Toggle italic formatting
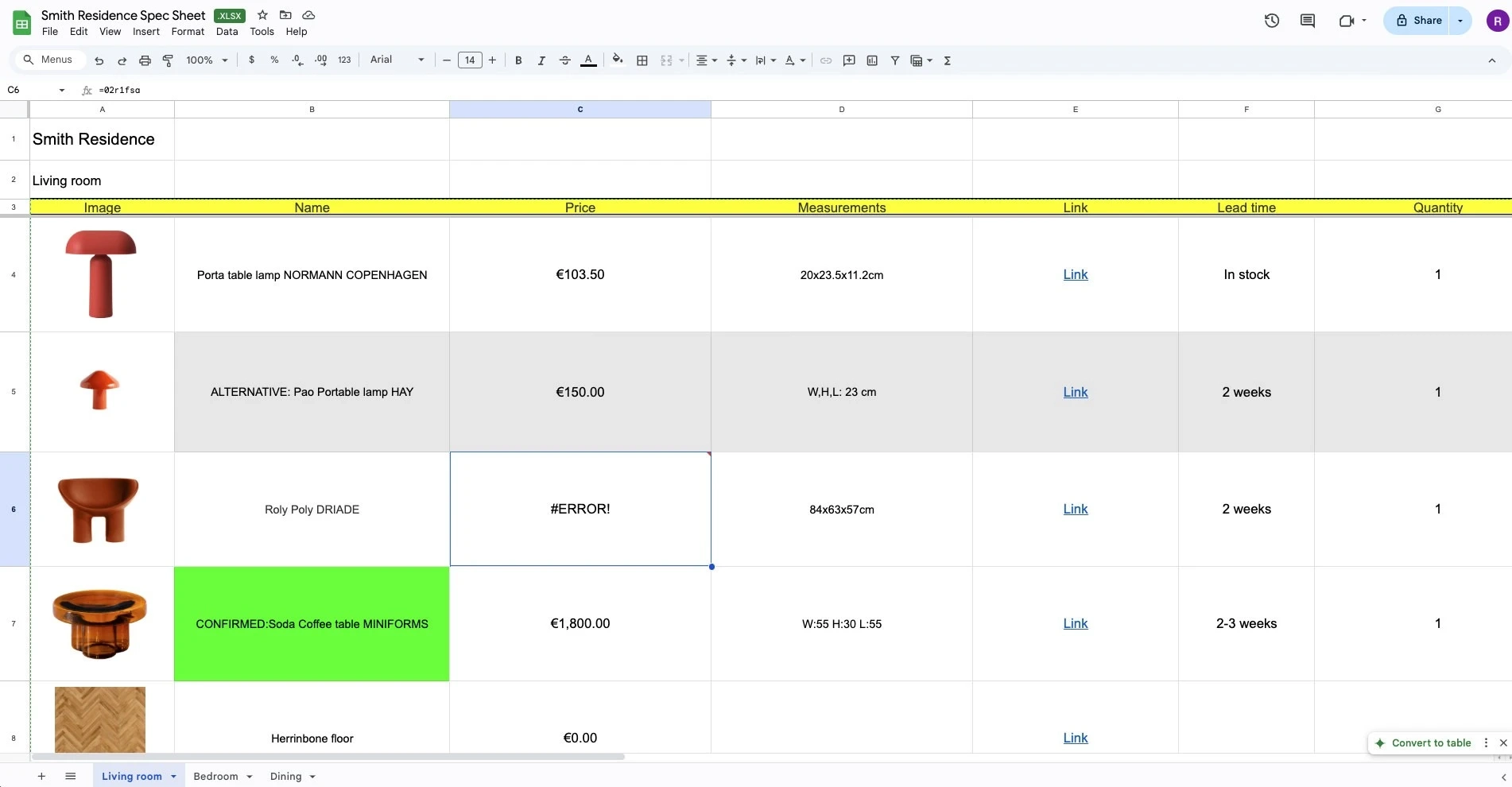Viewport: 1512px width, 787px height. 541,60
